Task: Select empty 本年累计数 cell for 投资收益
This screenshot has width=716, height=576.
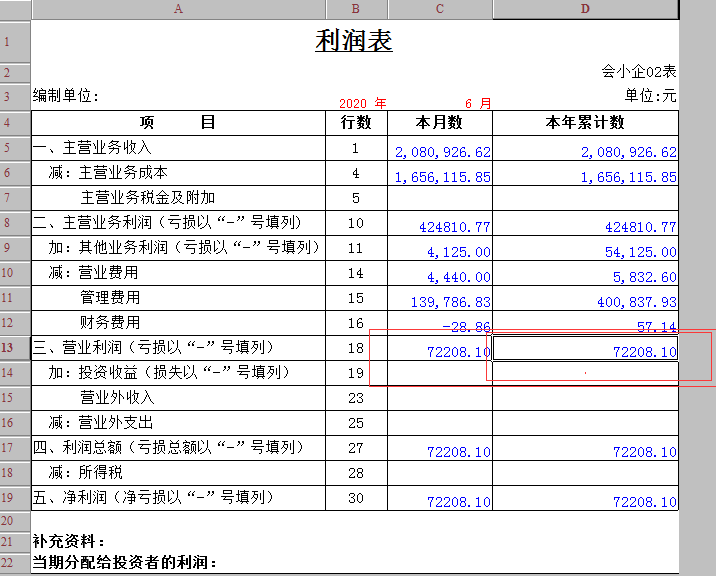Action: pyautogui.click(x=585, y=373)
